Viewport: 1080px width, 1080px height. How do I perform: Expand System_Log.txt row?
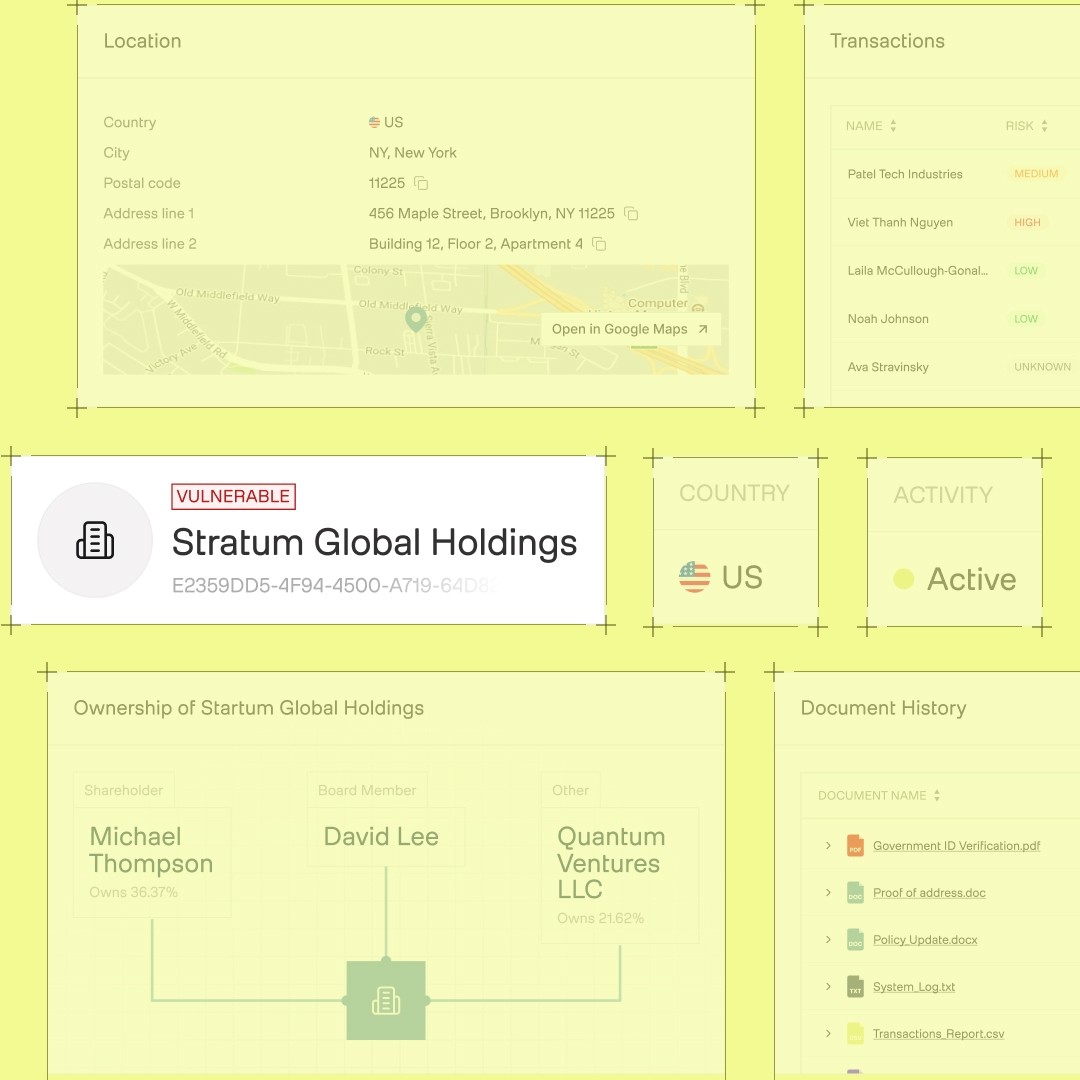click(828, 986)
